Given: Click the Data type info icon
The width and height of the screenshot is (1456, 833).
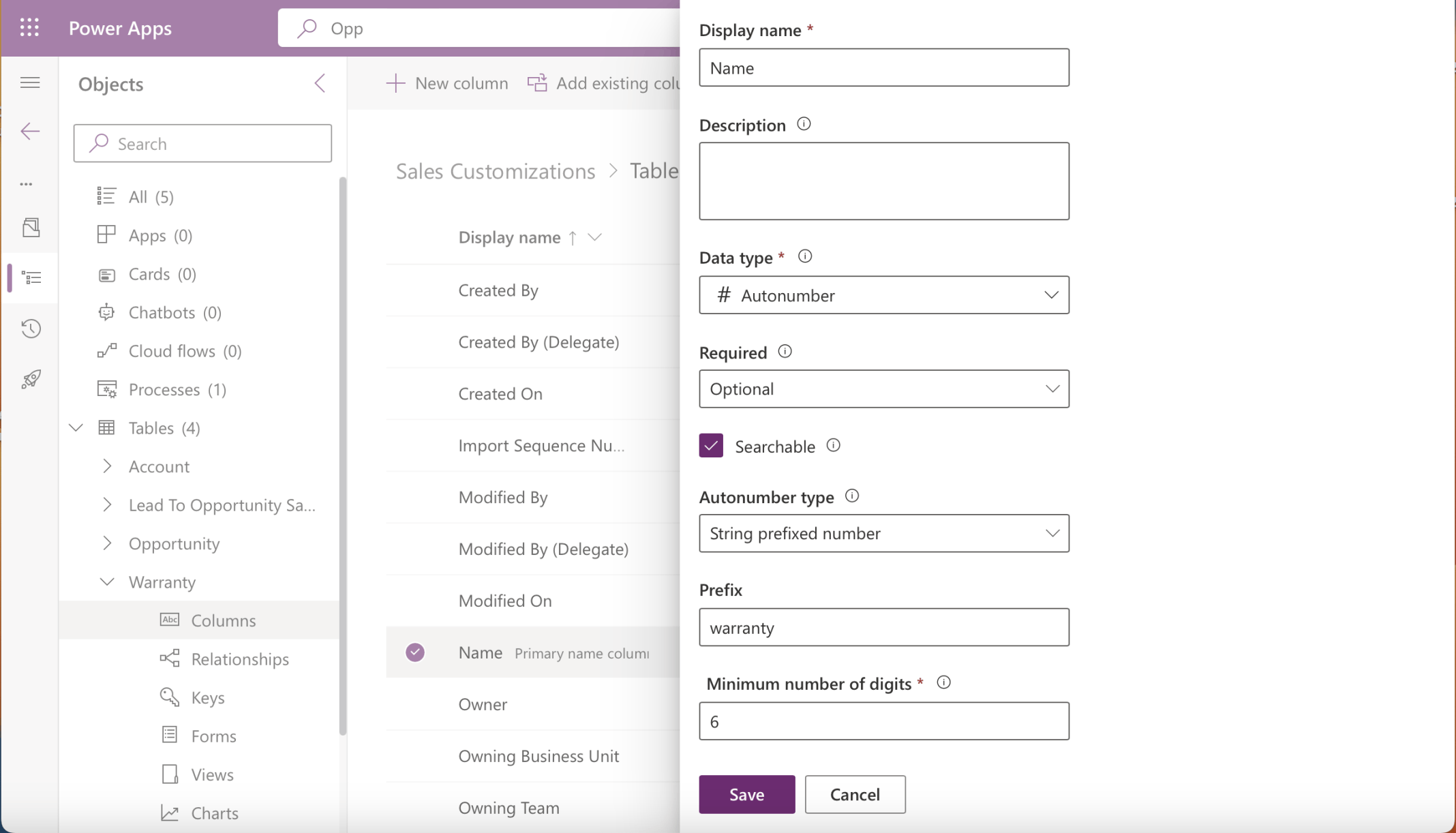Looking at the screenshot, I should [x=804, y=256].
